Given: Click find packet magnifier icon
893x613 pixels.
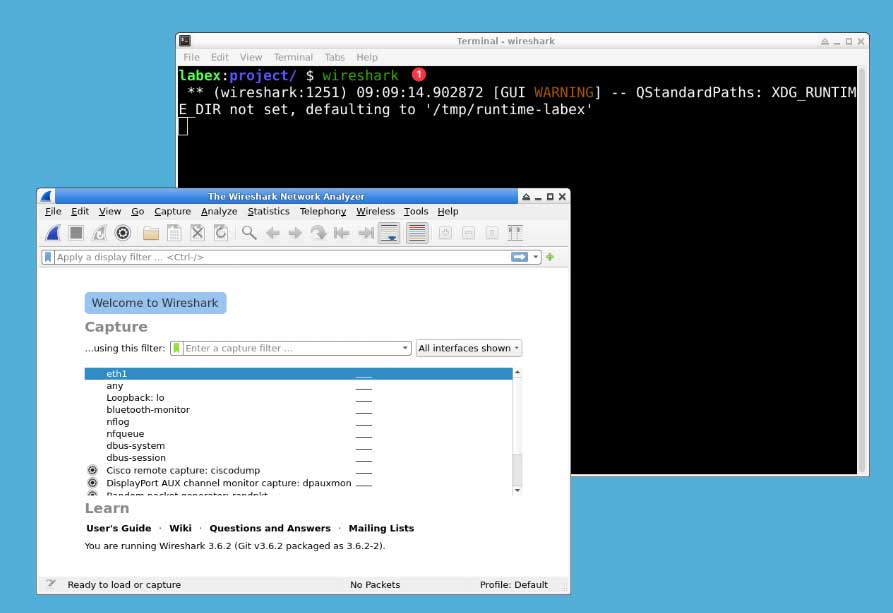Looking at the screenshot, I should coord(249,233).
